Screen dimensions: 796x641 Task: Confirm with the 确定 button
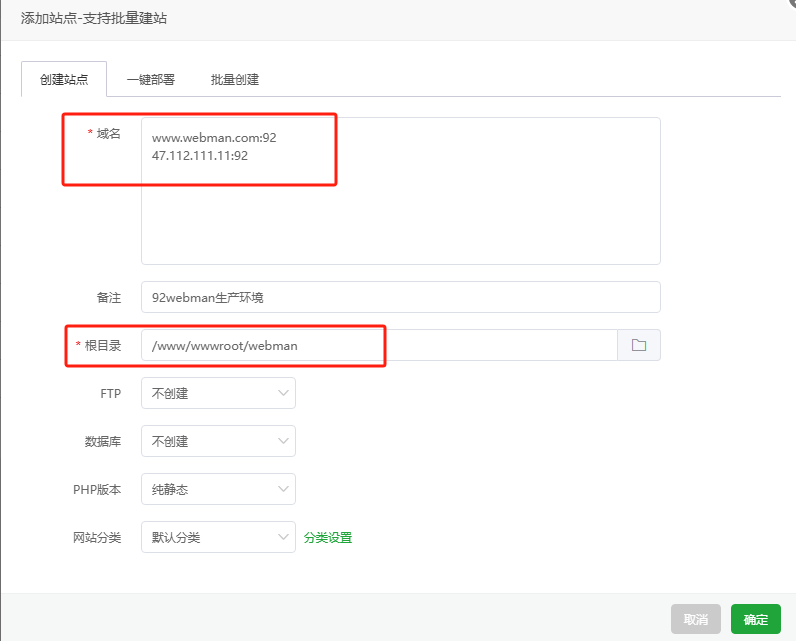click(x=755, y=619)
